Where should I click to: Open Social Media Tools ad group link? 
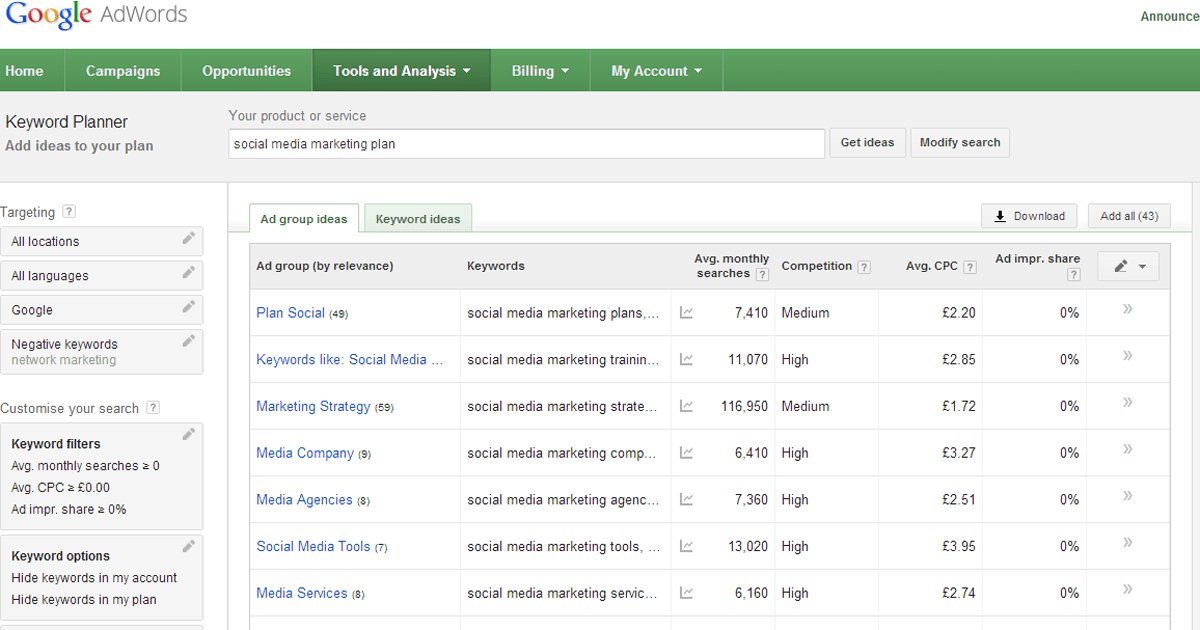point(313,546)
